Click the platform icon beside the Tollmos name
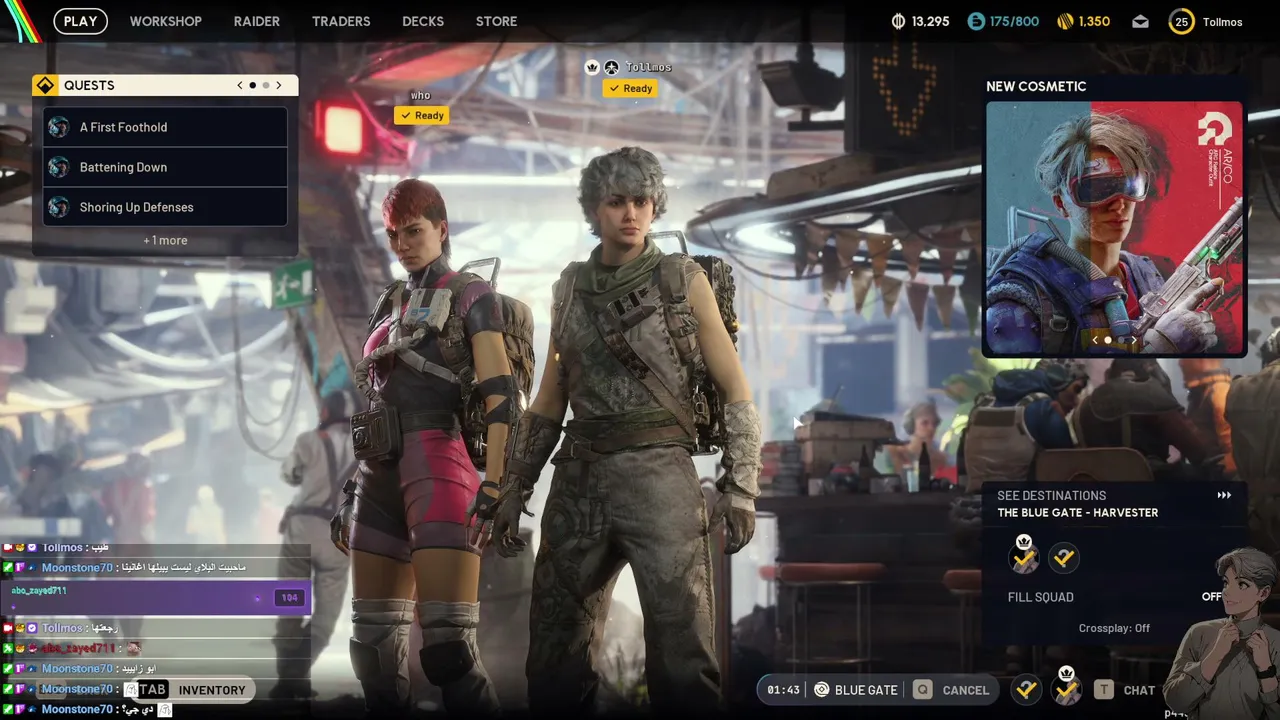 (611, 67)
